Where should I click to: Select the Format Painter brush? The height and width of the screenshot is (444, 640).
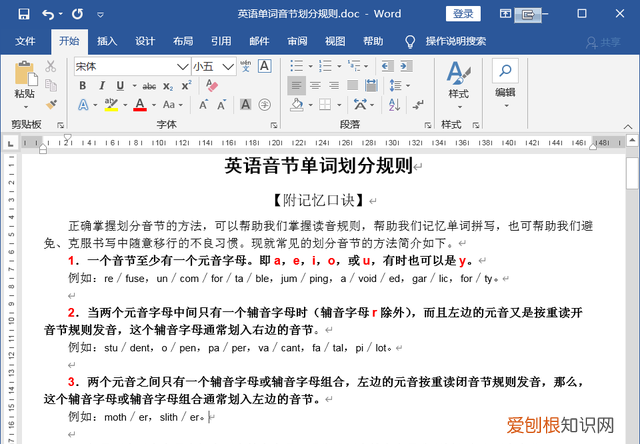(x=51, y=104)
